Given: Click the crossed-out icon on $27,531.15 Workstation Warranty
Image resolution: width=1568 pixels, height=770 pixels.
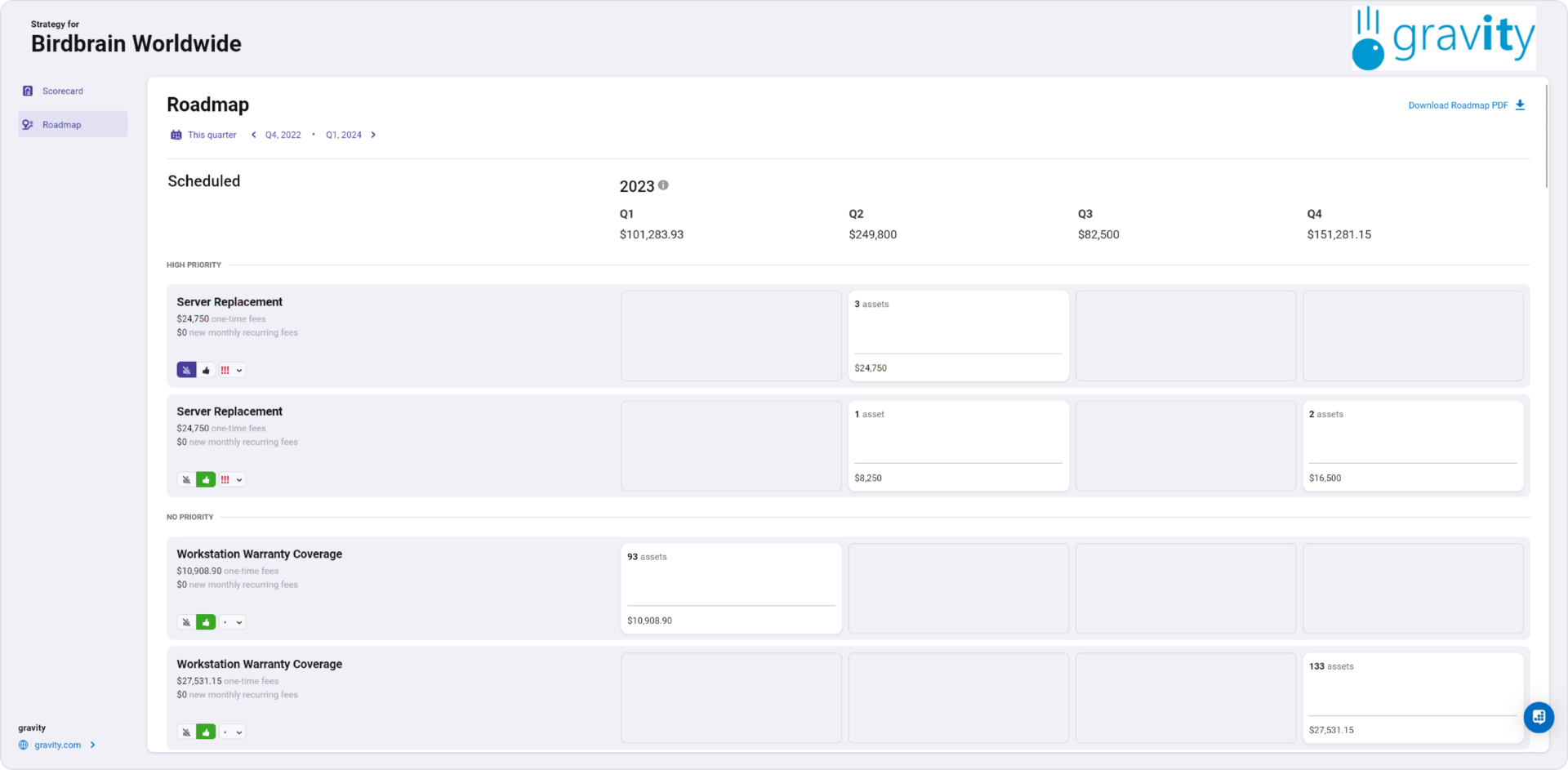Looking at the screenshot, I should tap(186, 732).
